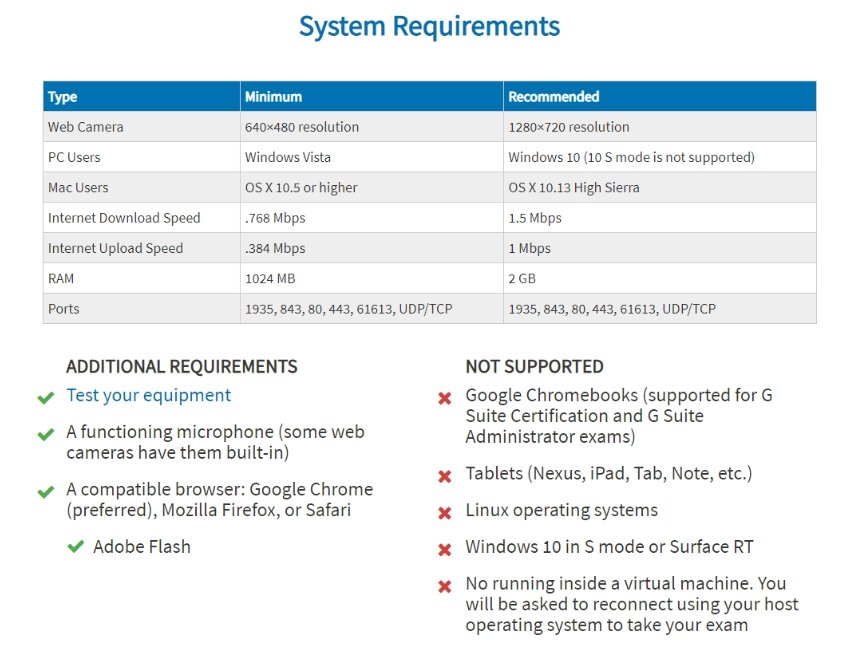Click the Type column header
This screenshot has height=645, width=849.
point(63,97)
